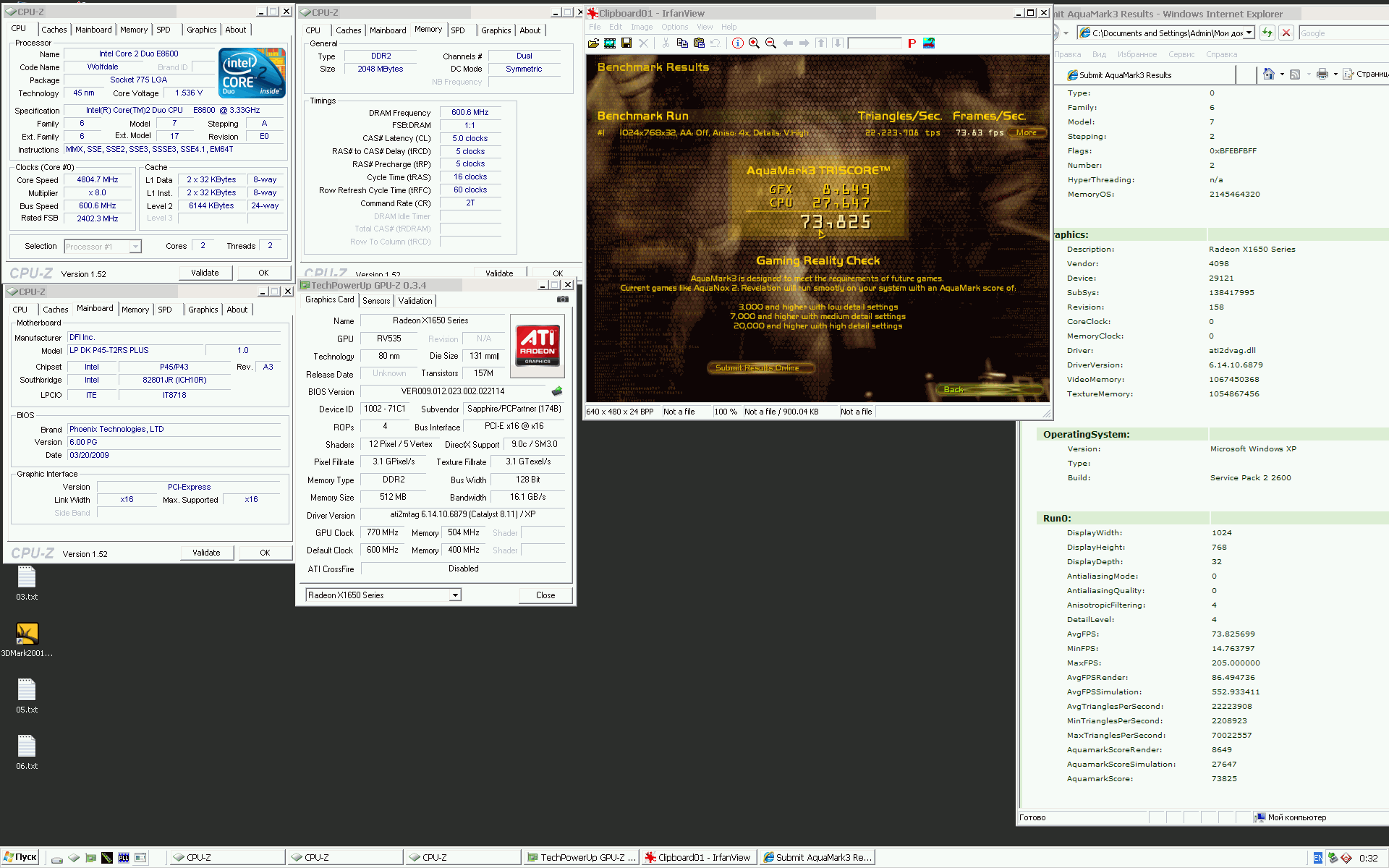Switch to Clipboard01 IrfanView taskbar button
Viewport: 1389px width, 868px height.
699,857
